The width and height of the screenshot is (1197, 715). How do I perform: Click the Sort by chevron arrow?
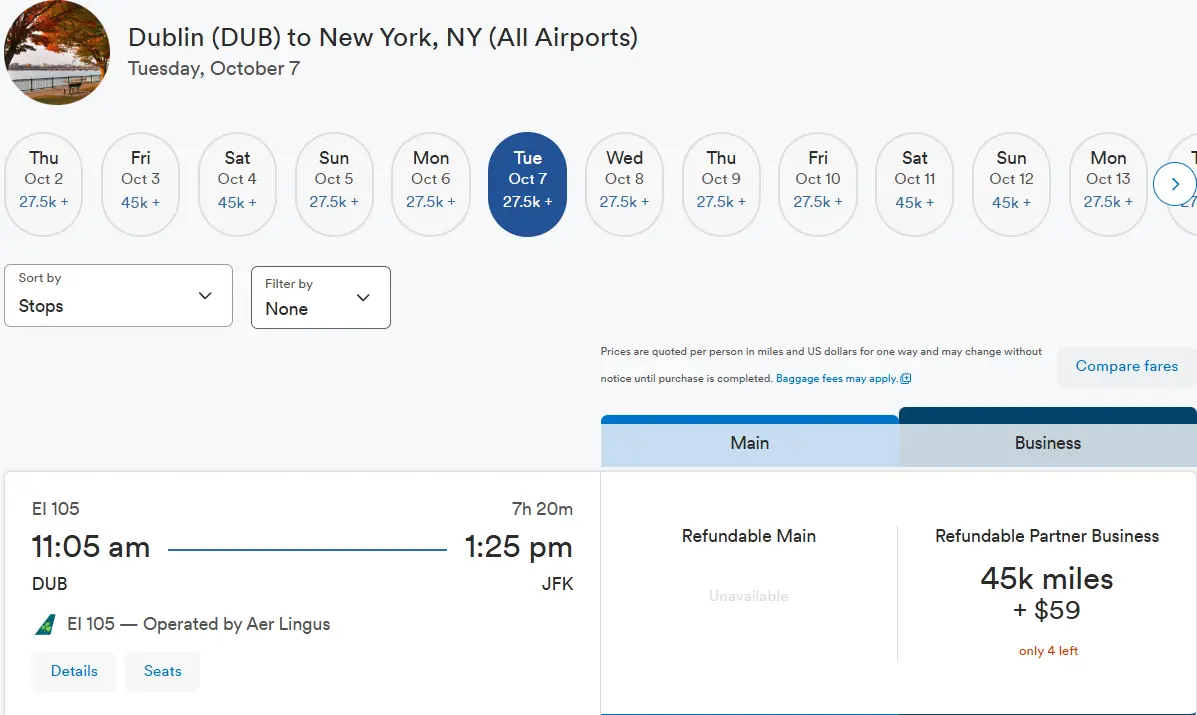[x=205, y=295]
